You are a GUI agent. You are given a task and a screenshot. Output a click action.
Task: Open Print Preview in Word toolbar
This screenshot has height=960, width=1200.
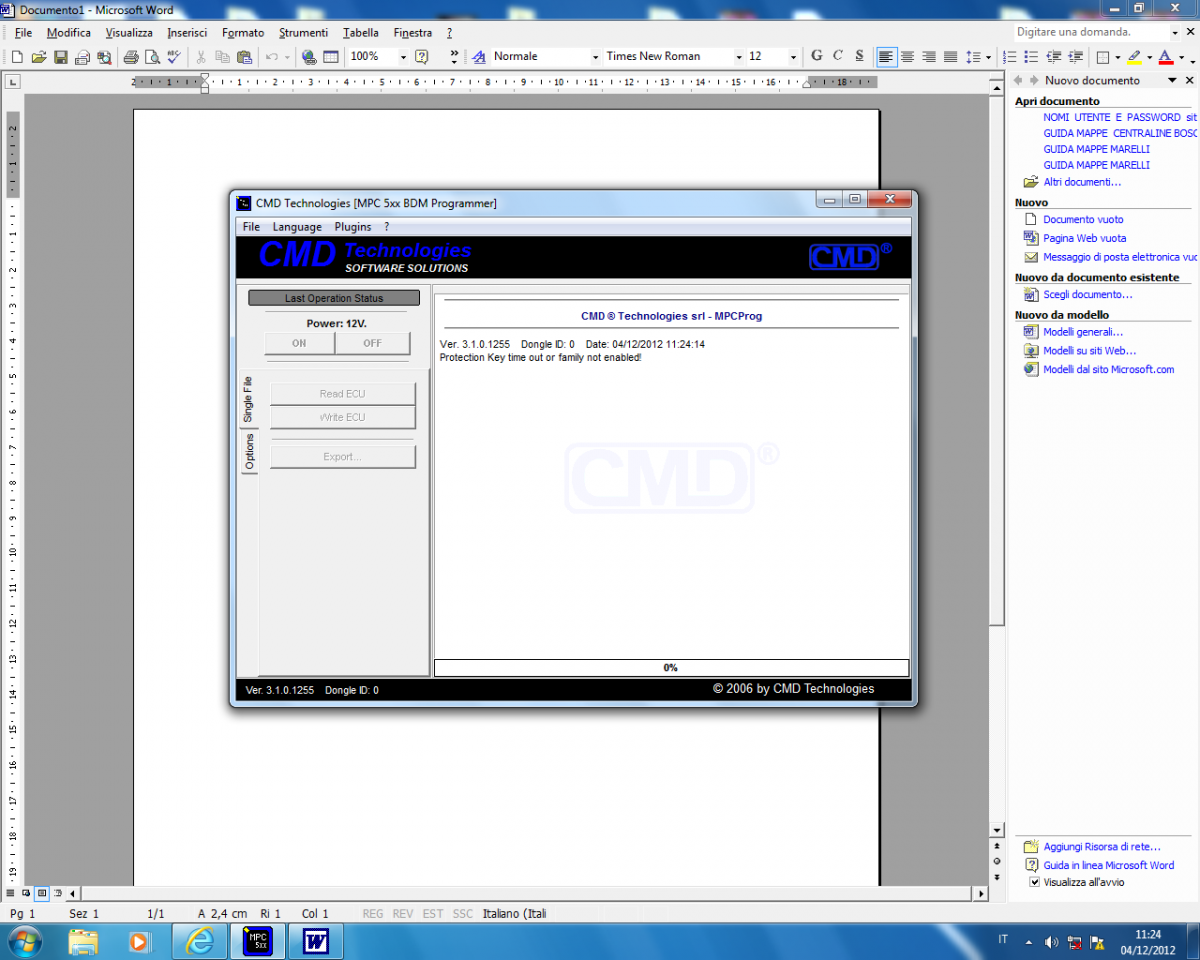152,57
